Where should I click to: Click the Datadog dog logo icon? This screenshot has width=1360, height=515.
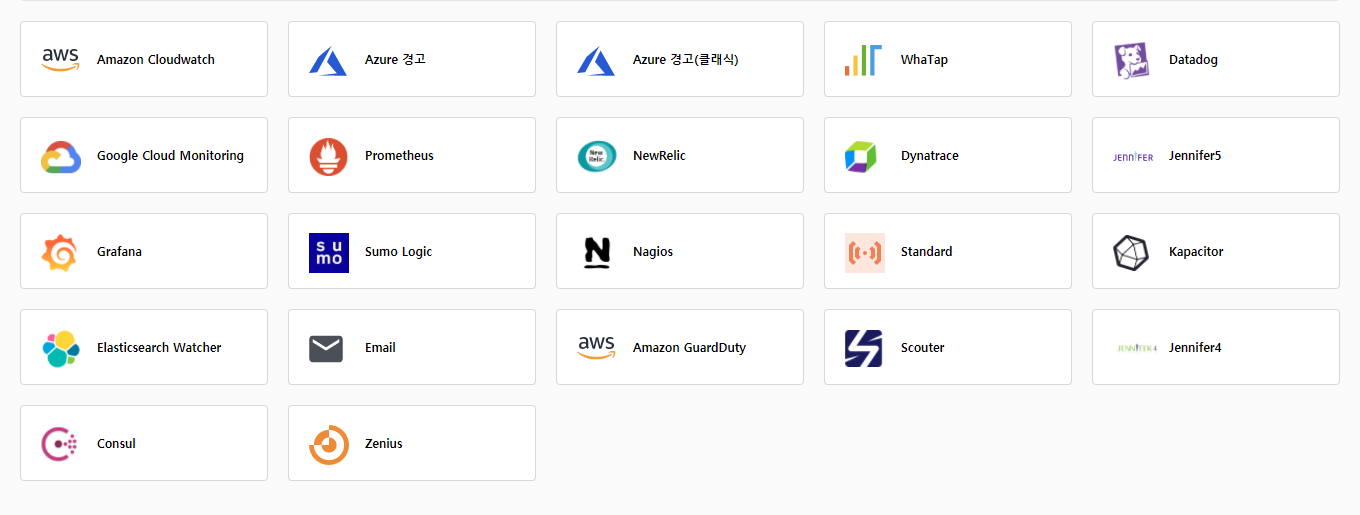click(1132, 60)
